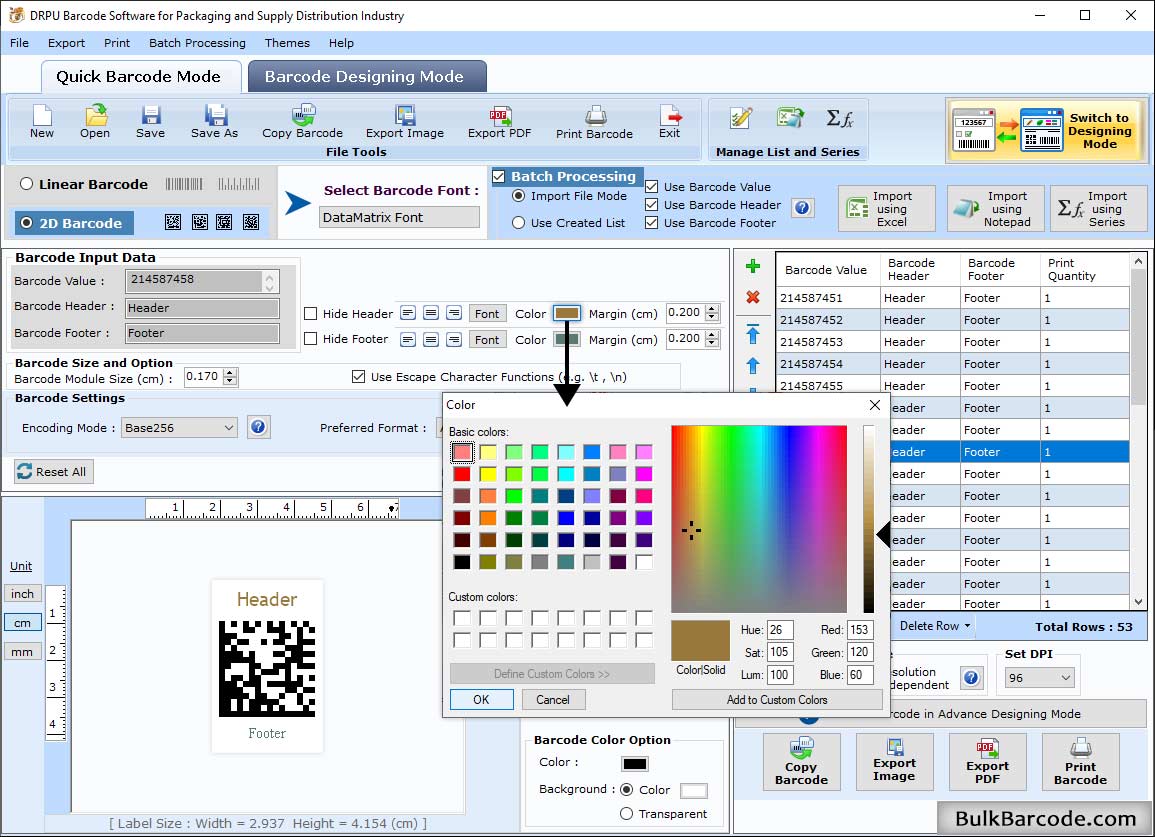This screenshot has height=837, width=1155.
Task: Click the Barcode Header input field
Action: (203, 308)
